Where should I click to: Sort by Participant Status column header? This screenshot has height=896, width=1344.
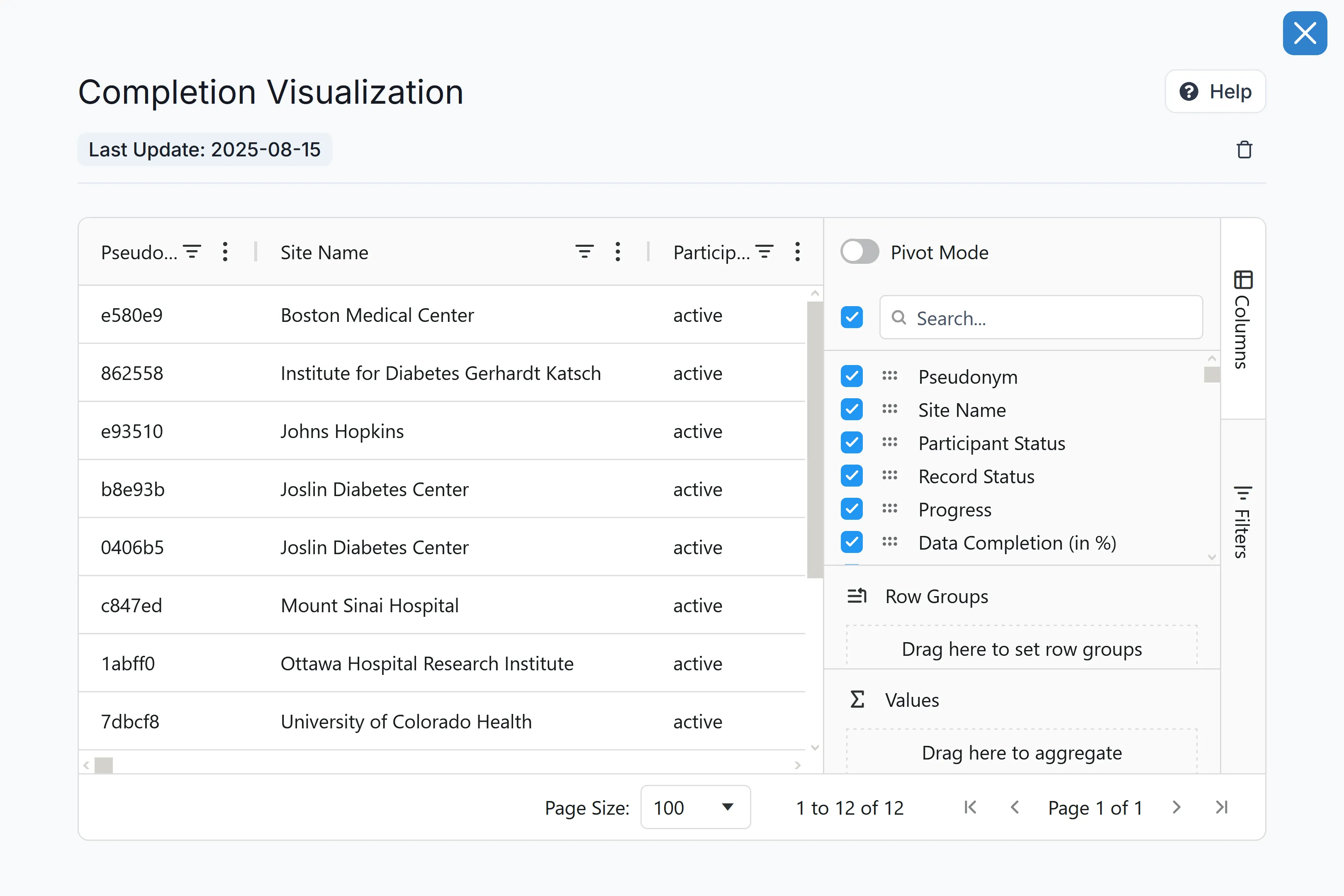click(711, 253)
